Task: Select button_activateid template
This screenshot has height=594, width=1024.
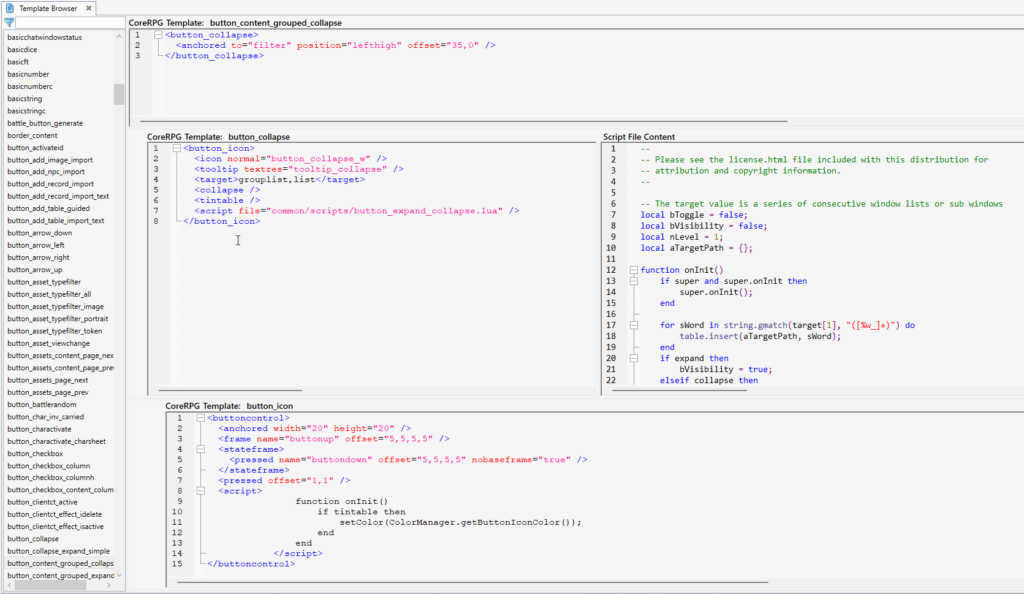Action: pyautogui.click(x=35, y=148)
